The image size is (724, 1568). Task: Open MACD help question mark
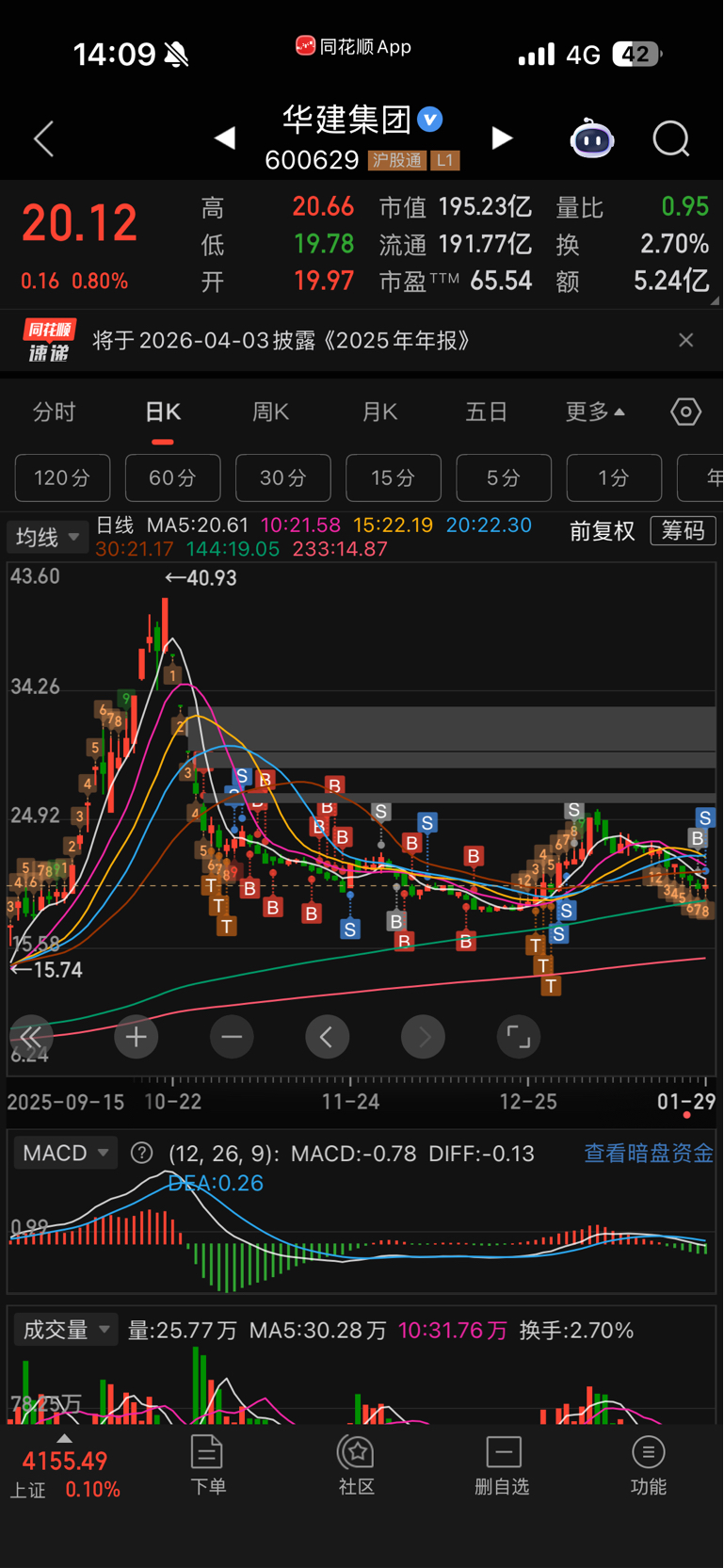tap(142, 1153)
